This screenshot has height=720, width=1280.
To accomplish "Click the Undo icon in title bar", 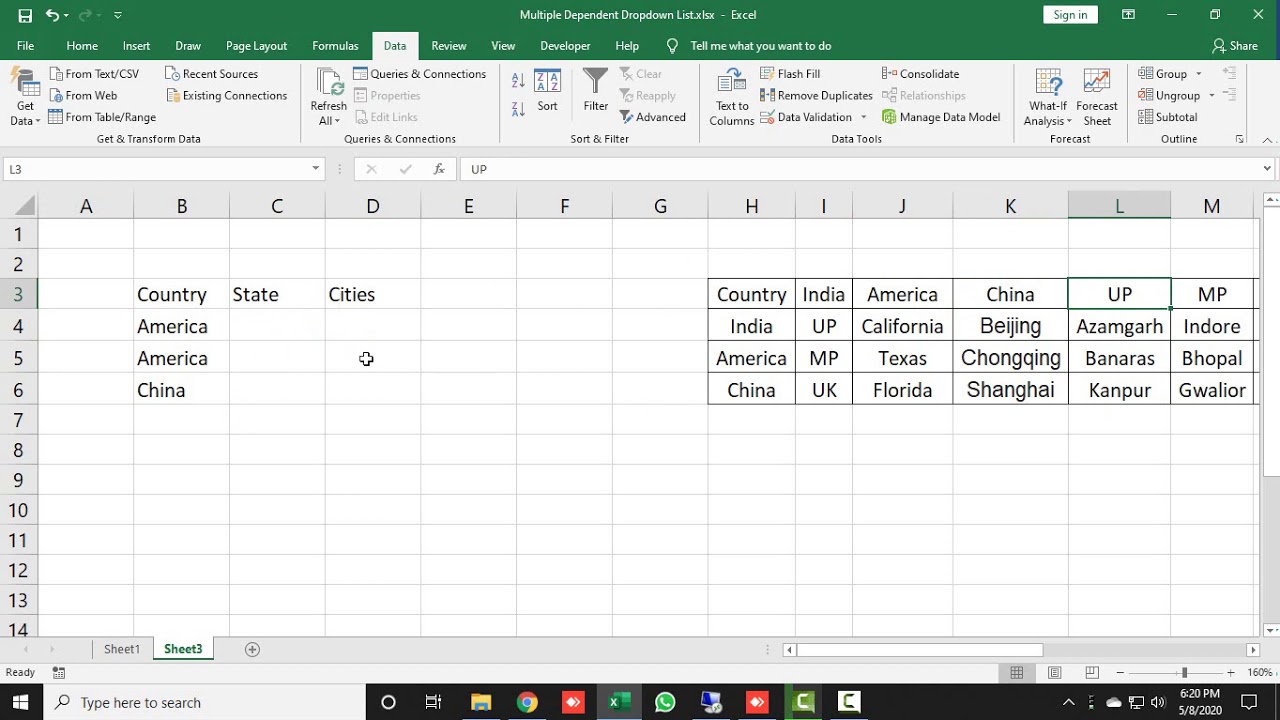I will 52,15.
